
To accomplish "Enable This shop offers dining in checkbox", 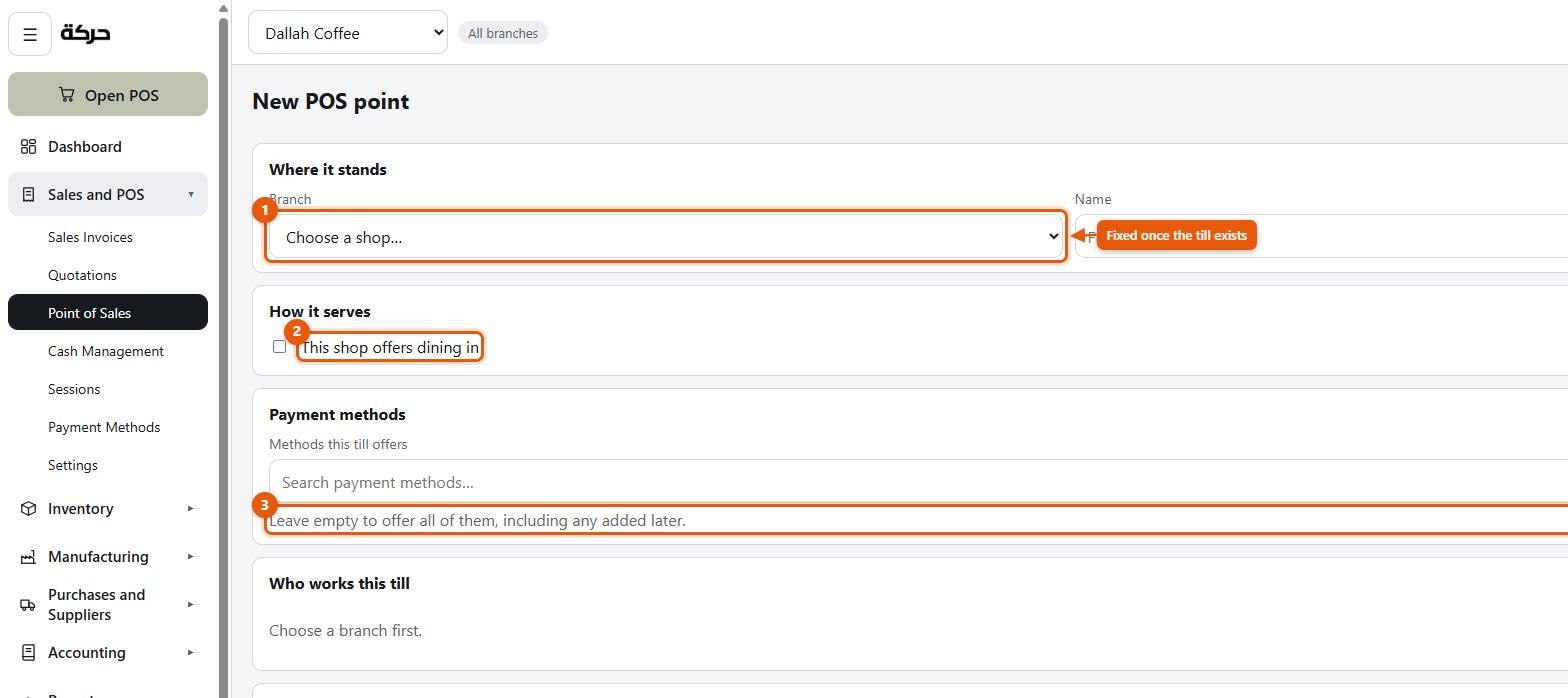I will 279,347.
